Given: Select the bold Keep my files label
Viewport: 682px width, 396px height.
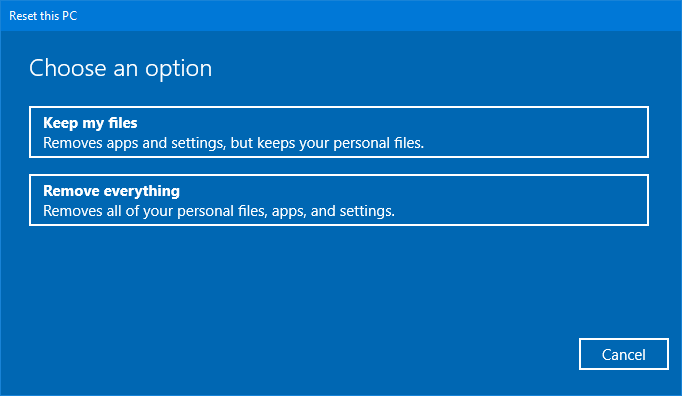Looking at the screenshot, I should click(x=90, y=123).
